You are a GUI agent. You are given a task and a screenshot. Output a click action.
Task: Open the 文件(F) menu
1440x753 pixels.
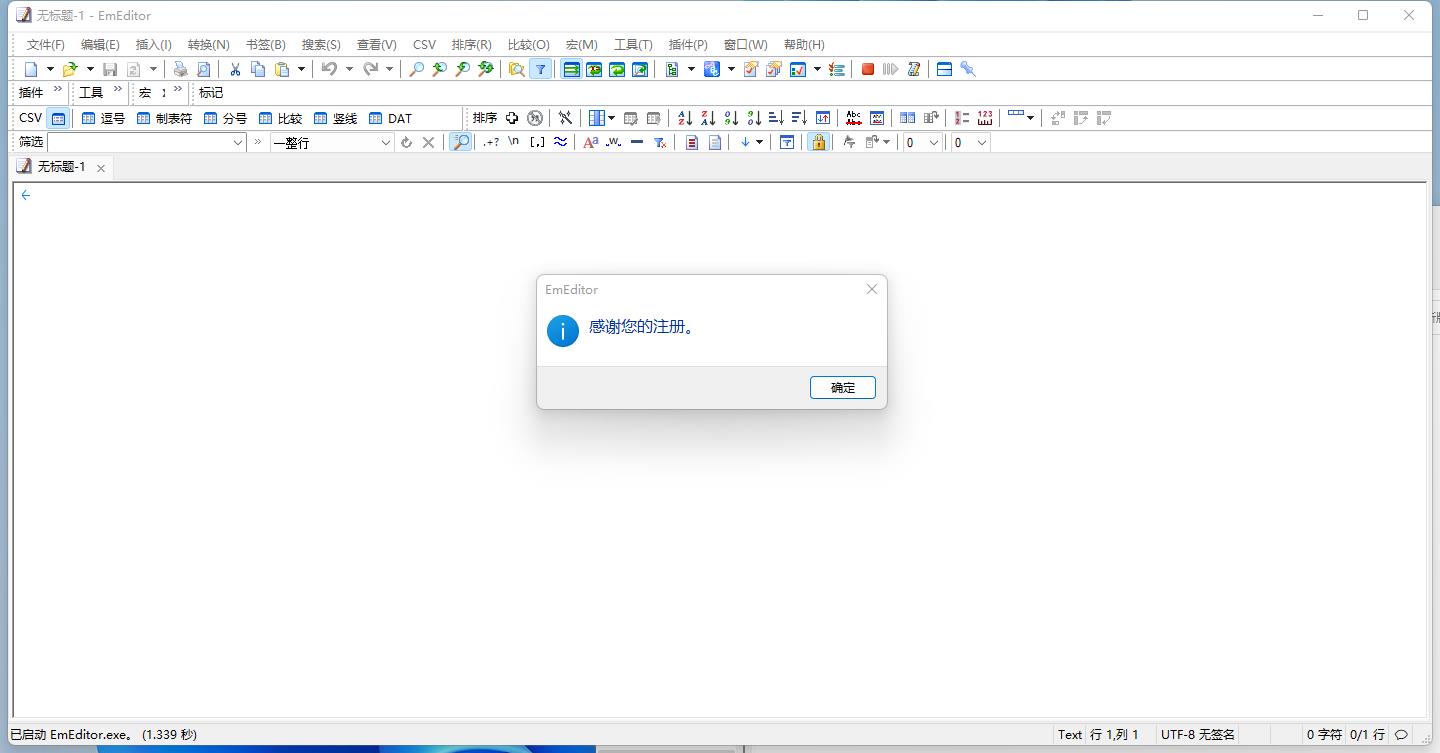click(x=45, y=44)
